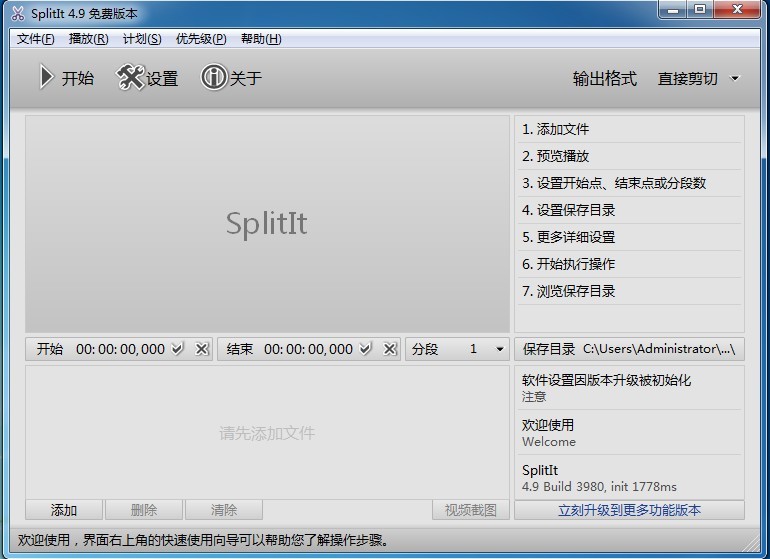
Task: Clear start time with the X icon
Action: 201,349
